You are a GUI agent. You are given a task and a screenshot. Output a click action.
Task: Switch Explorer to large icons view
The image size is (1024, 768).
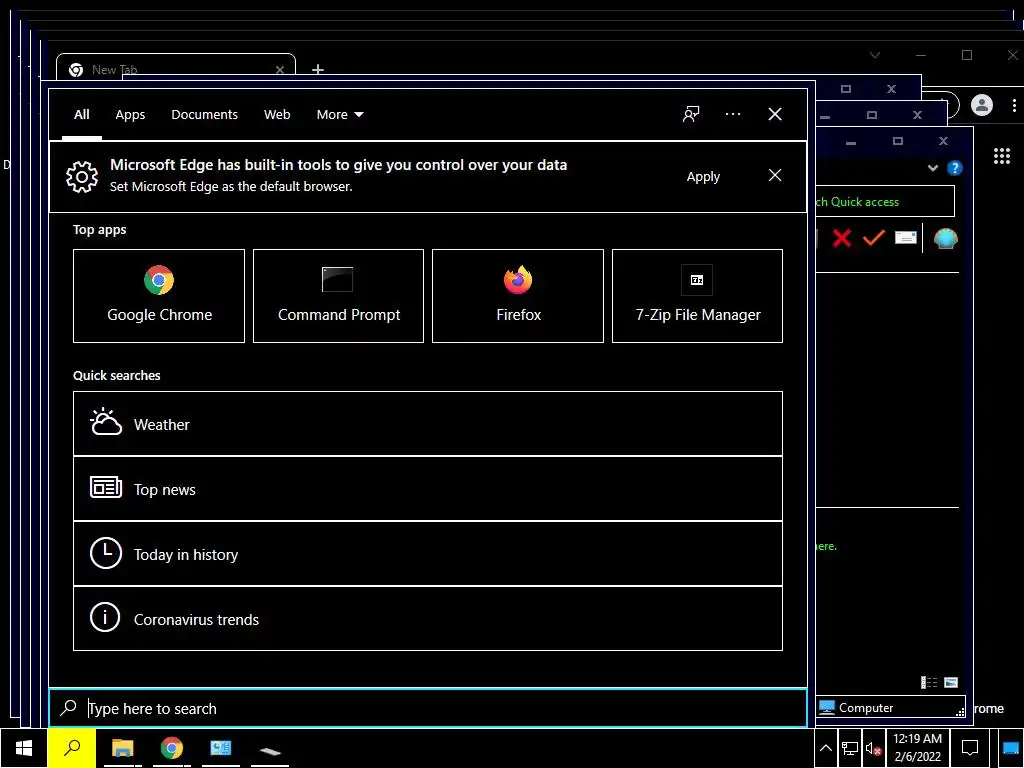coord(951,682)
